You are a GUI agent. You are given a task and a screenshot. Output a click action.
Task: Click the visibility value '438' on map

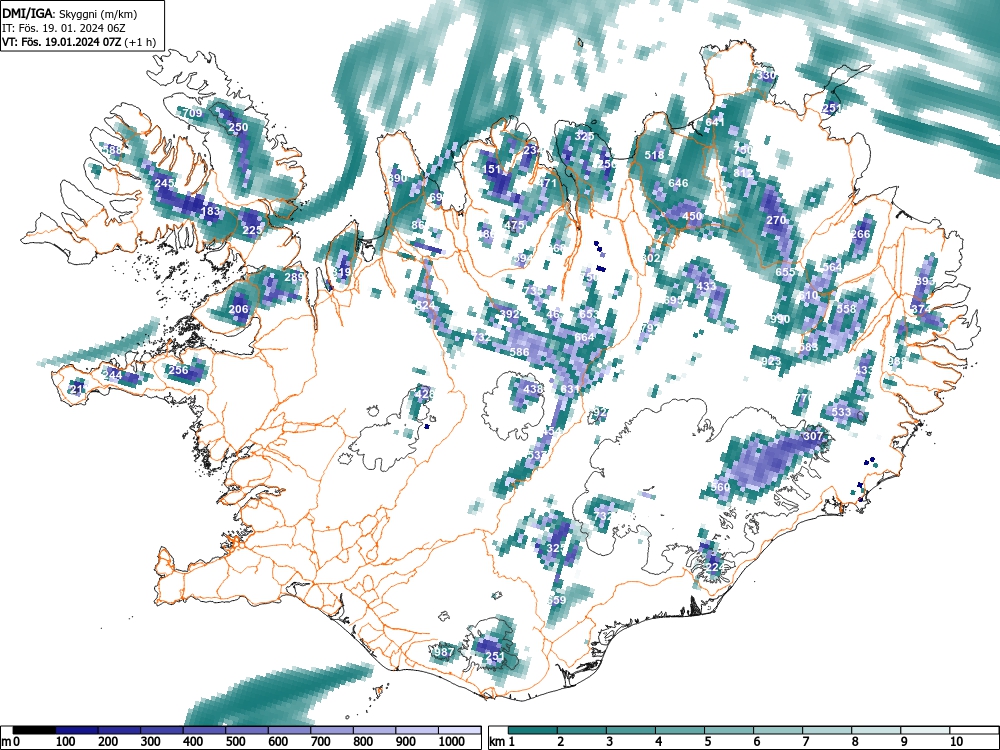click(x=533, y=388)
